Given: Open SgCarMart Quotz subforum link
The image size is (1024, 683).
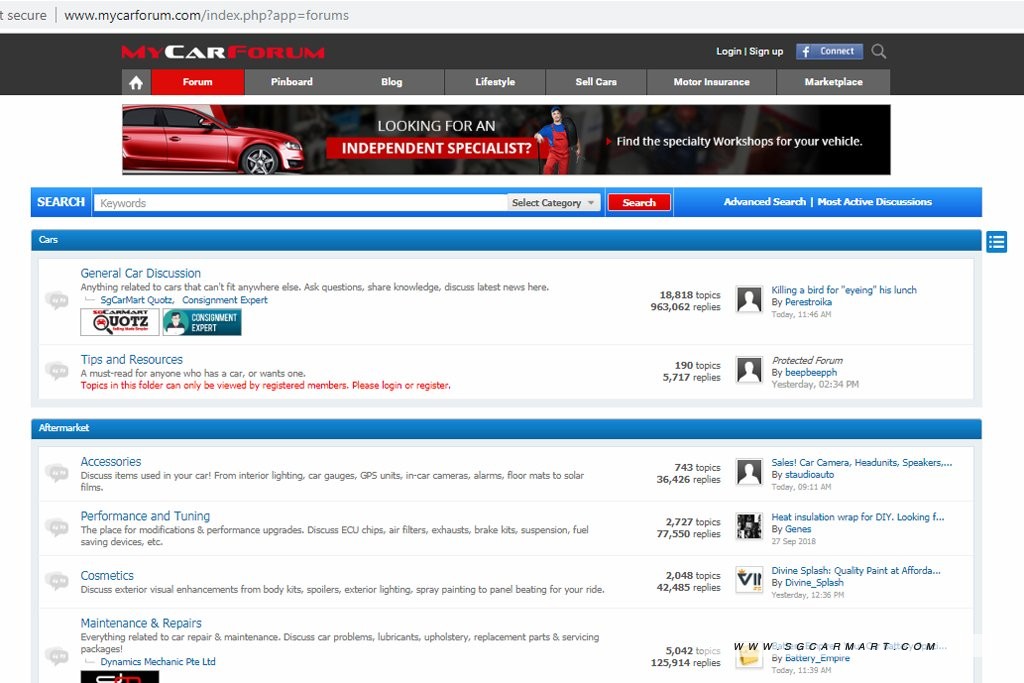Looking at the screenshot, I should [x=137, y=300].
